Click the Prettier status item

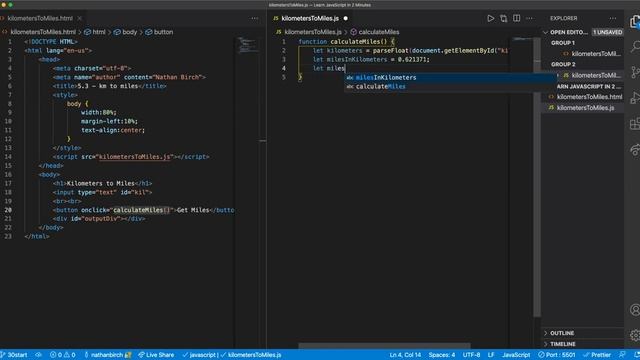click(597, 355)
